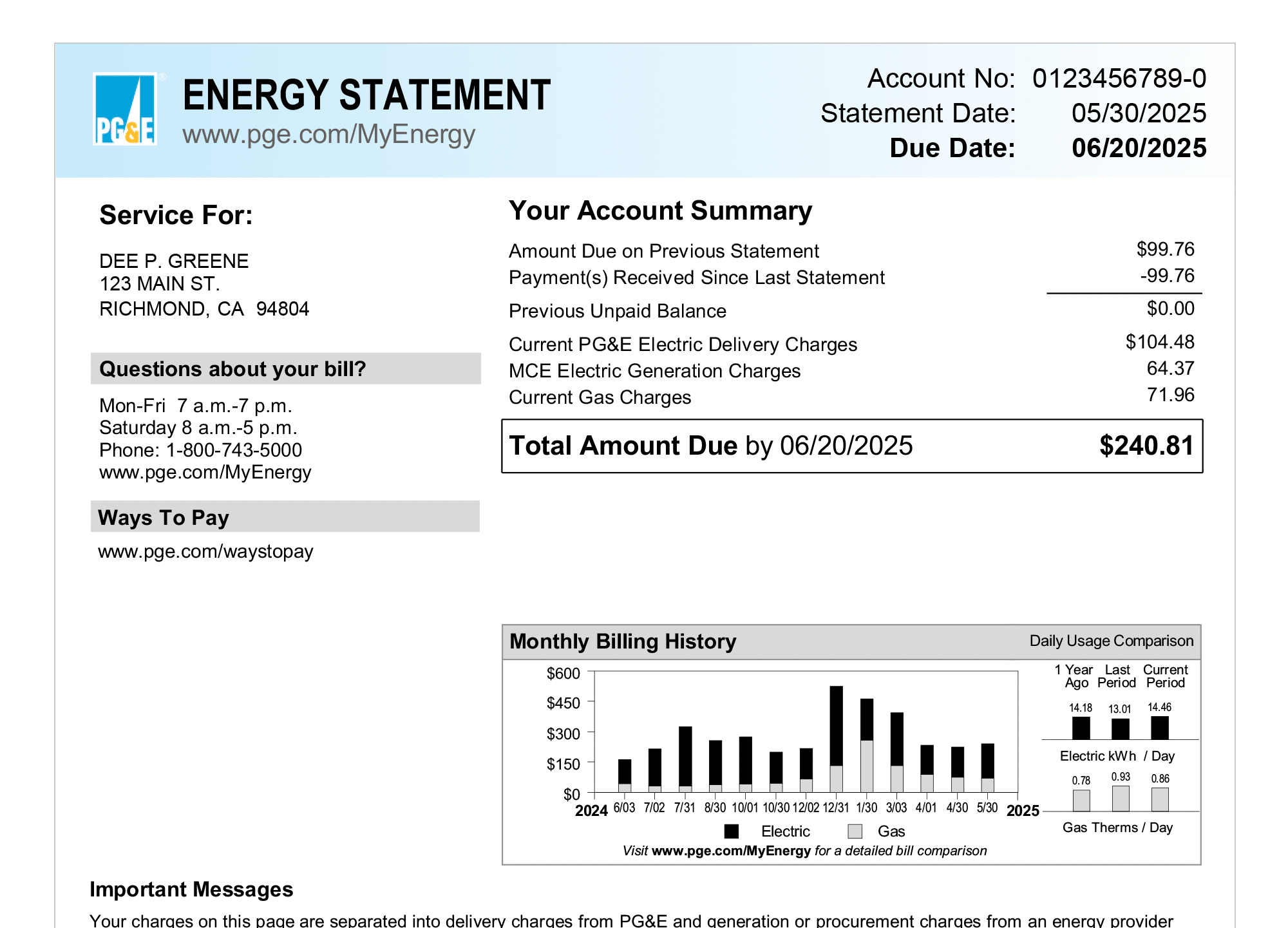Screen dimensions: 1288x928
Task: Click the 0.93 last period gas bar
Action: point(1121,799)
